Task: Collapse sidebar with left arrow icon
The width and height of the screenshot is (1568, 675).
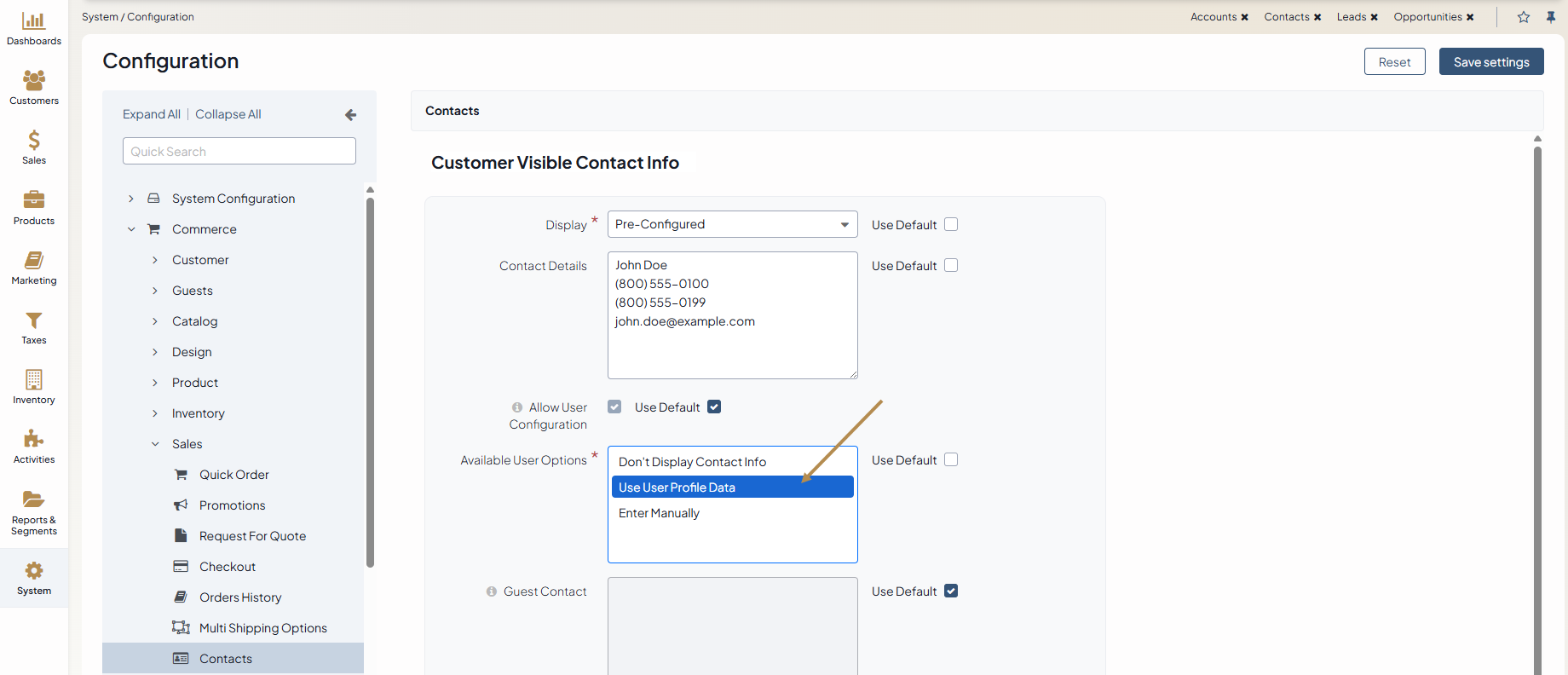Action: click(350, 115)
